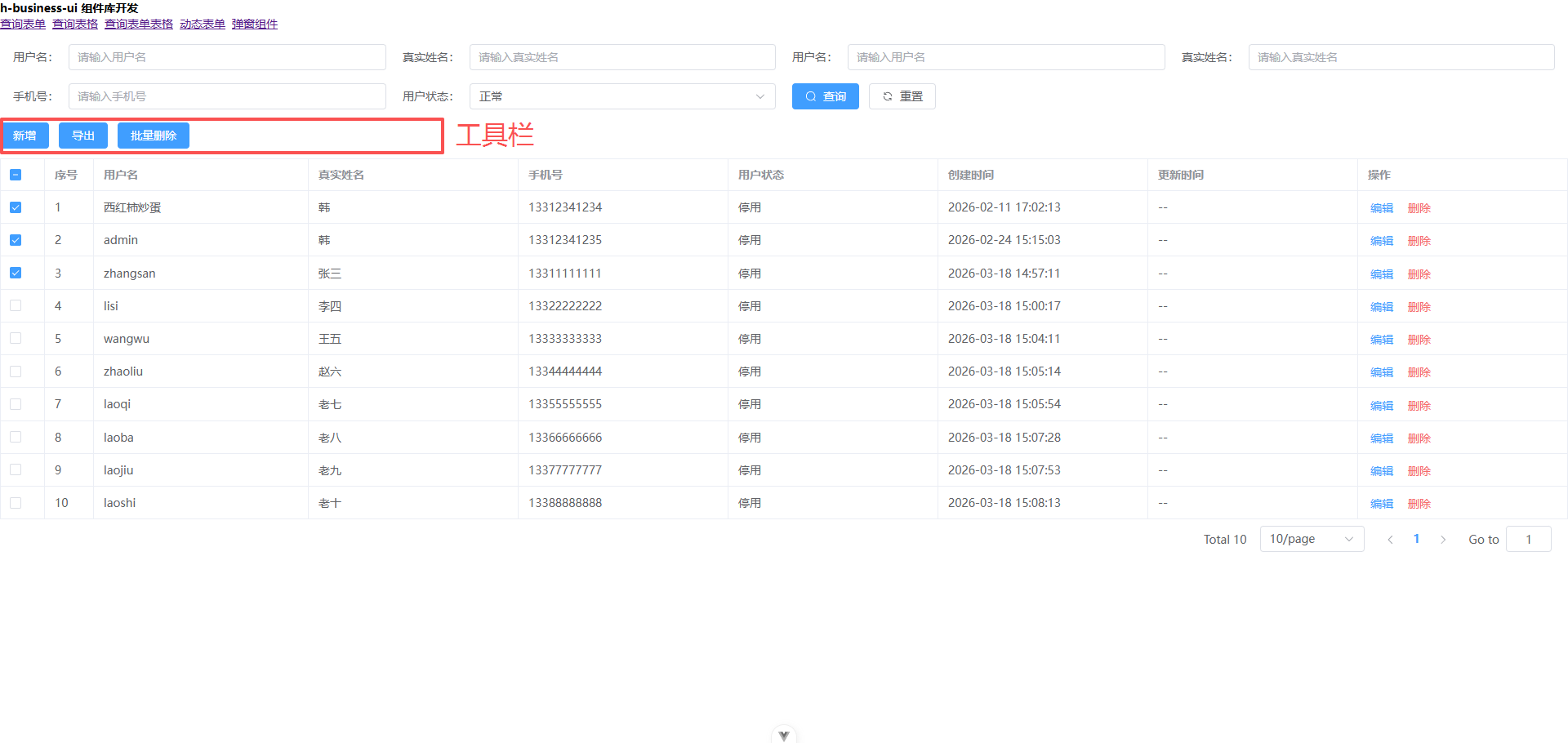Click the 手机号 input field

(x=227, y=96)
